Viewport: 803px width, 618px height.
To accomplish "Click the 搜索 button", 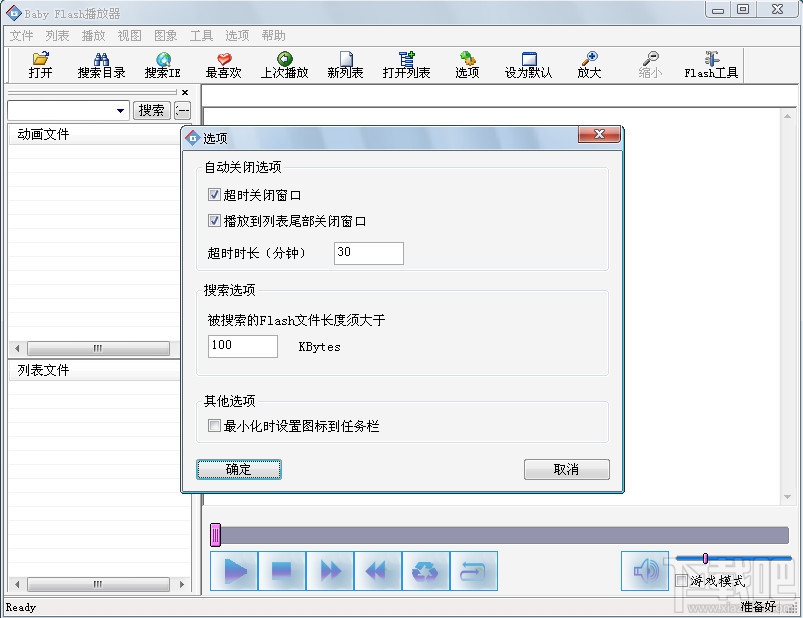I will point(152,110).
